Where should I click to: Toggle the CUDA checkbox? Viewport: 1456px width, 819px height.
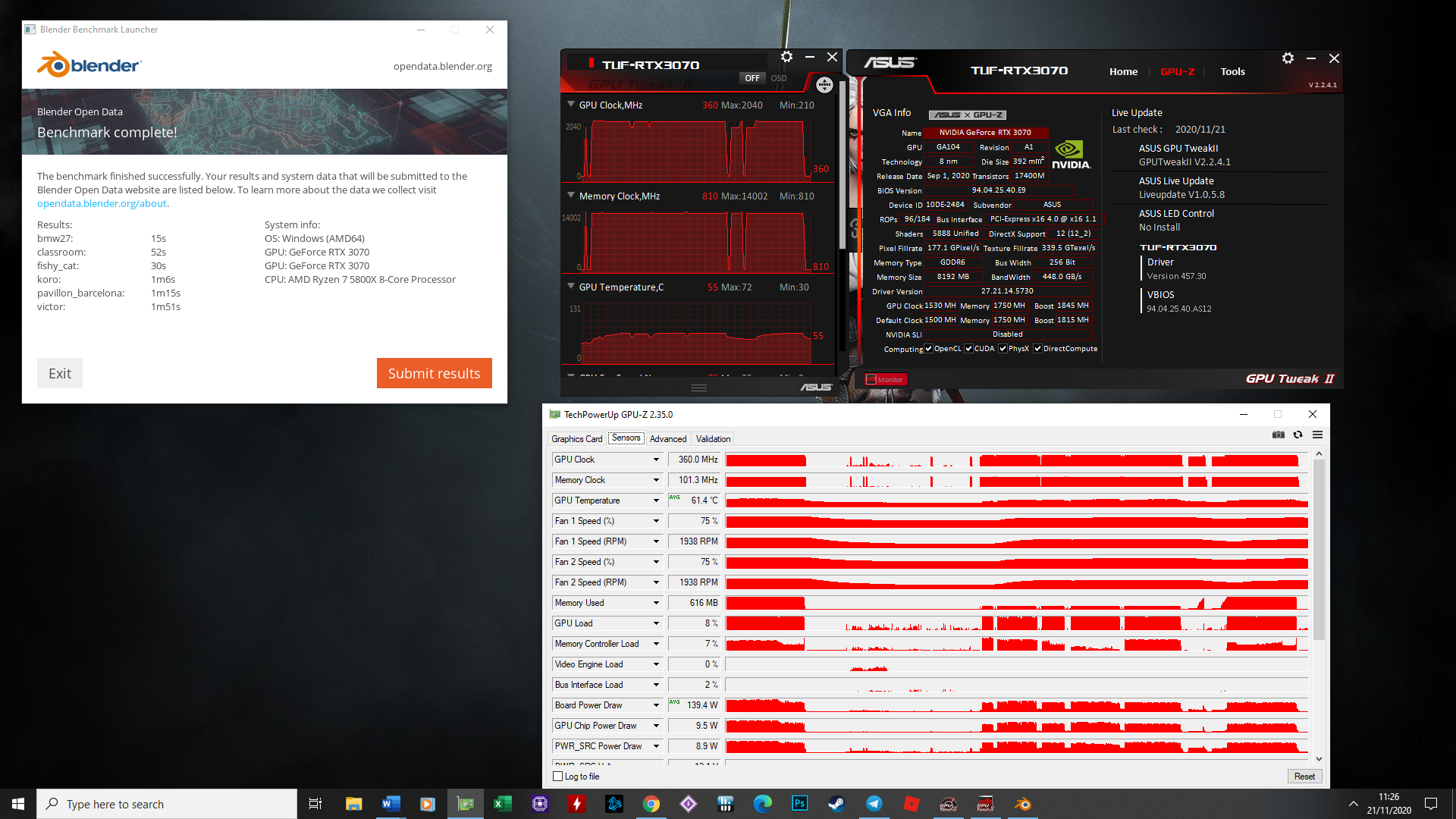pos(968,349)
